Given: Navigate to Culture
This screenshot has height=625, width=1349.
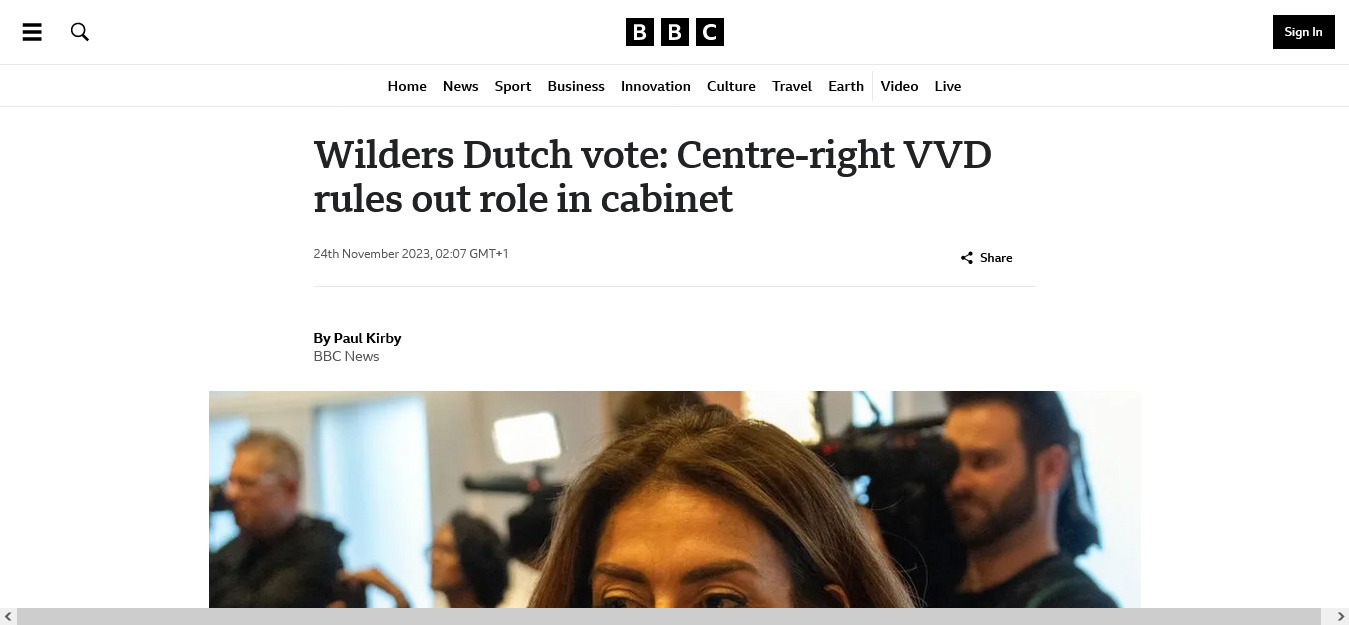Looking at the screenshot, I should click(x=731, y=86).
